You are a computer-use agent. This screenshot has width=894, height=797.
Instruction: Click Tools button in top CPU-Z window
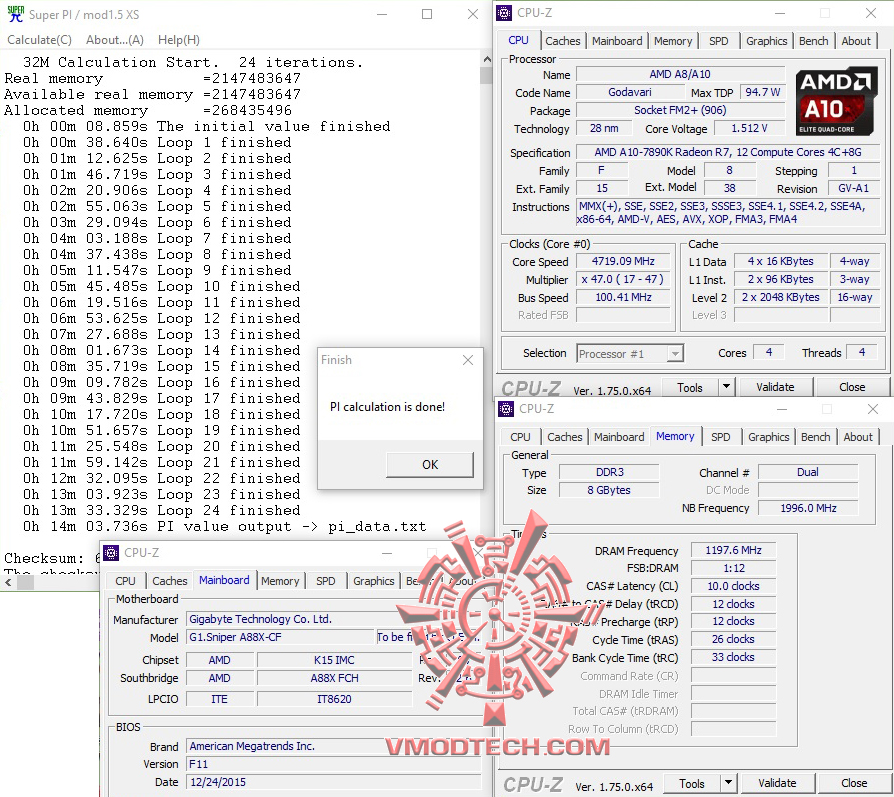[690, 388]
